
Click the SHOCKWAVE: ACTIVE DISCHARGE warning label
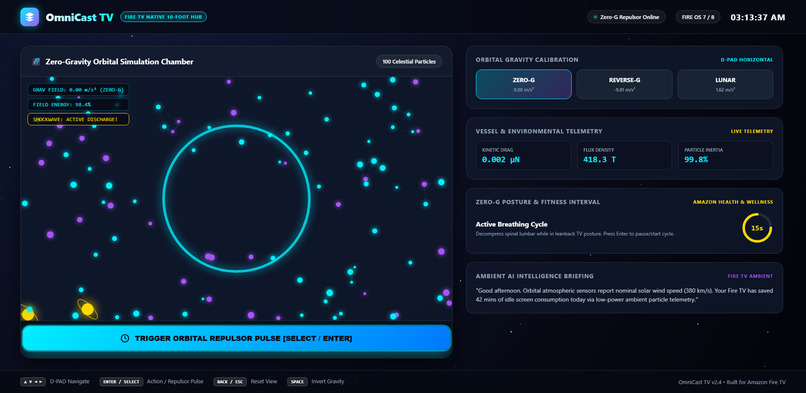pyautogui.click(x=78, y=119)
